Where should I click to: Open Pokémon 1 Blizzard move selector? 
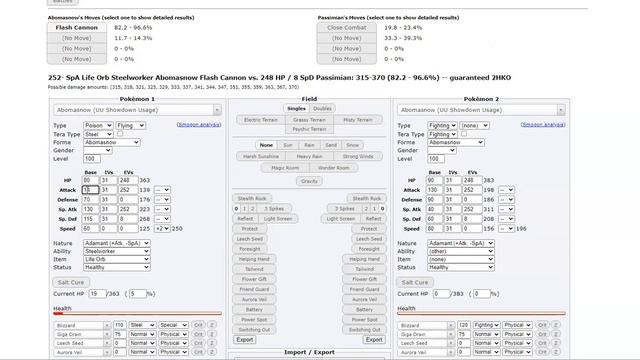click(82, 325)
